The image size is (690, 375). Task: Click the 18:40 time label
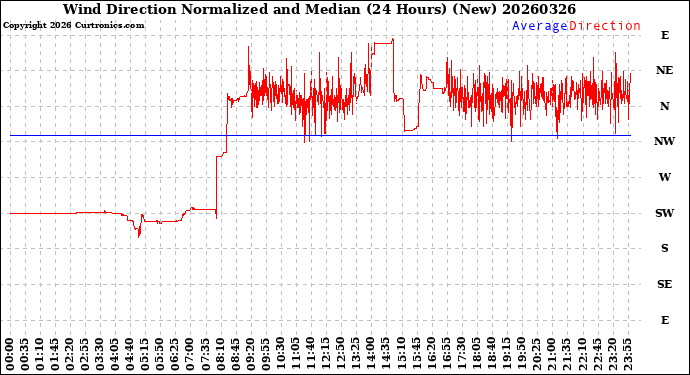click(x=491, y=355)
